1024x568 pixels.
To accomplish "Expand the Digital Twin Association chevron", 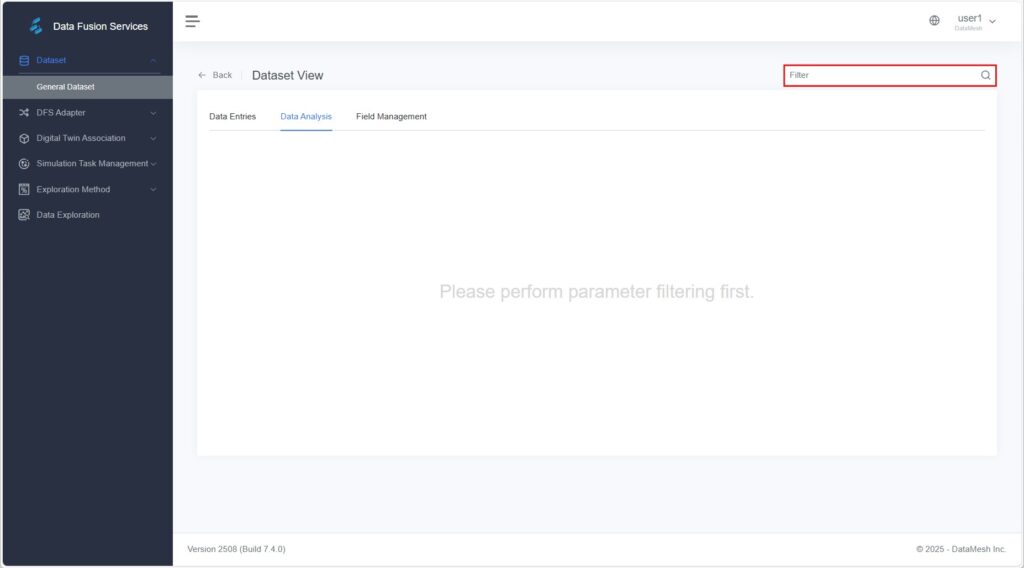I will coord(153,138).
